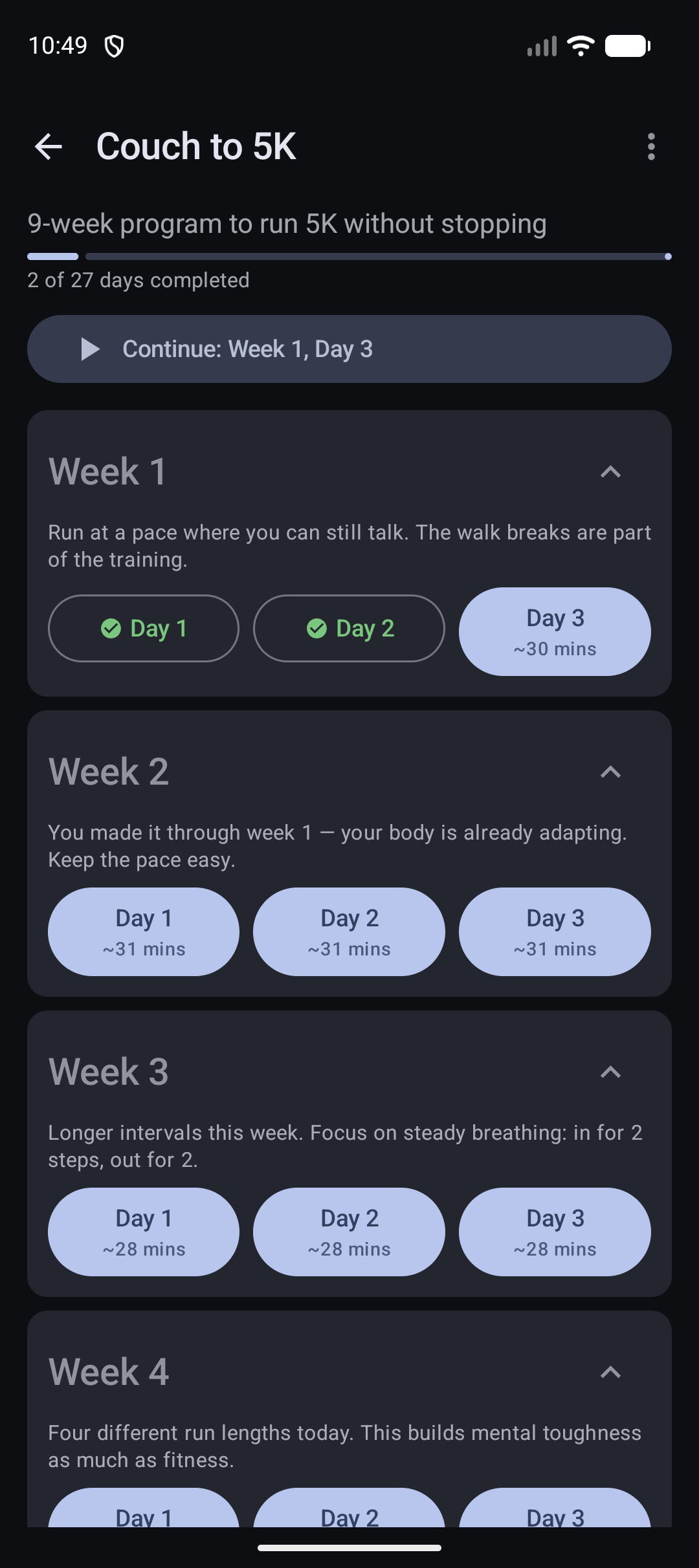Tap the Wi-Fi status icon
Image resolution: width=699 pixels, height=1568 pixels.
pyautogui.click(x=581, y=46)
